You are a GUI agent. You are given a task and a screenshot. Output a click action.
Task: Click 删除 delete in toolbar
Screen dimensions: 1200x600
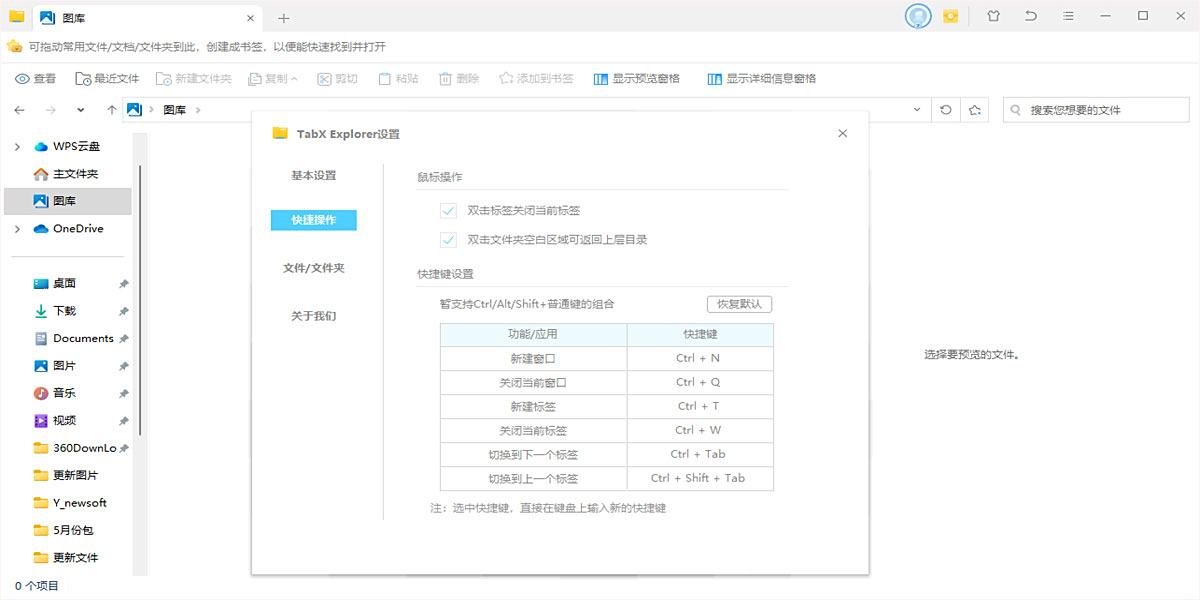tap(458, 79)
